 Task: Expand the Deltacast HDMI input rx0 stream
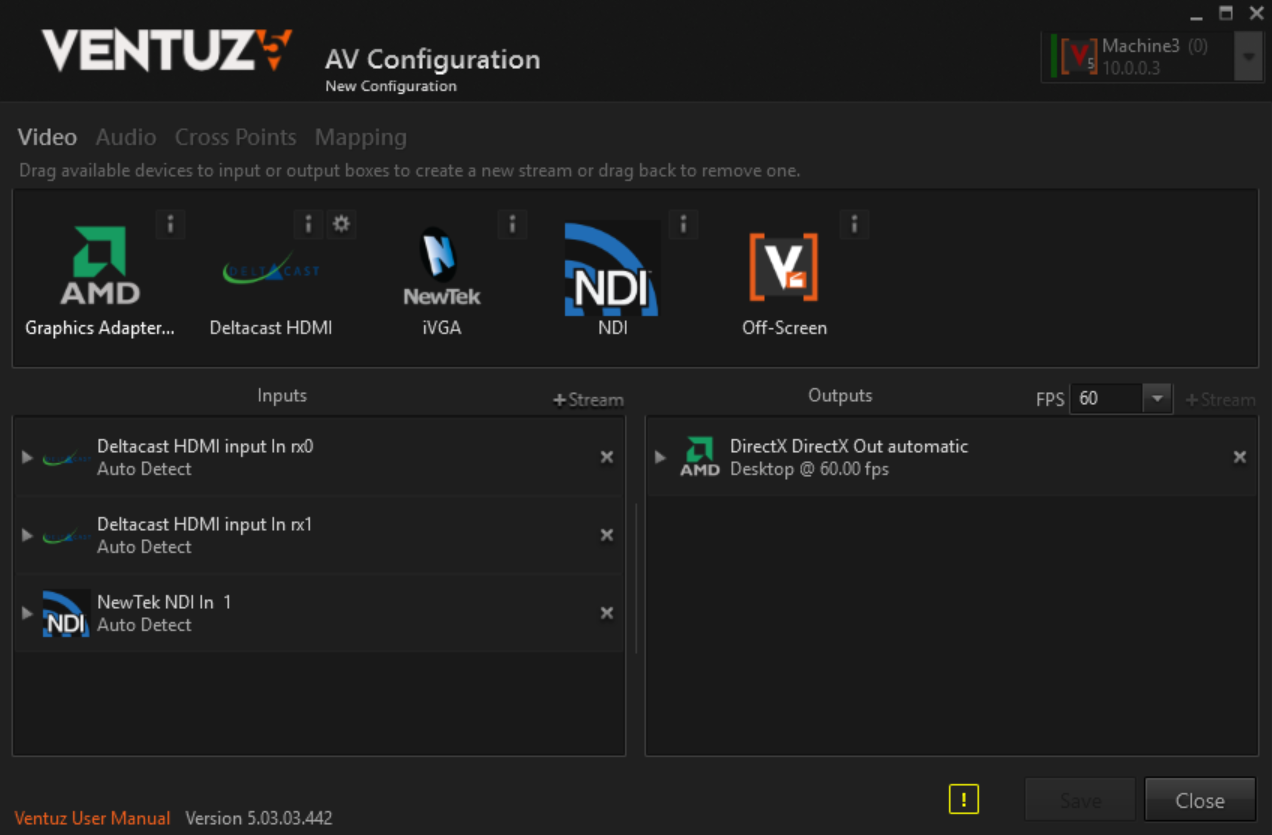(27, 457)
